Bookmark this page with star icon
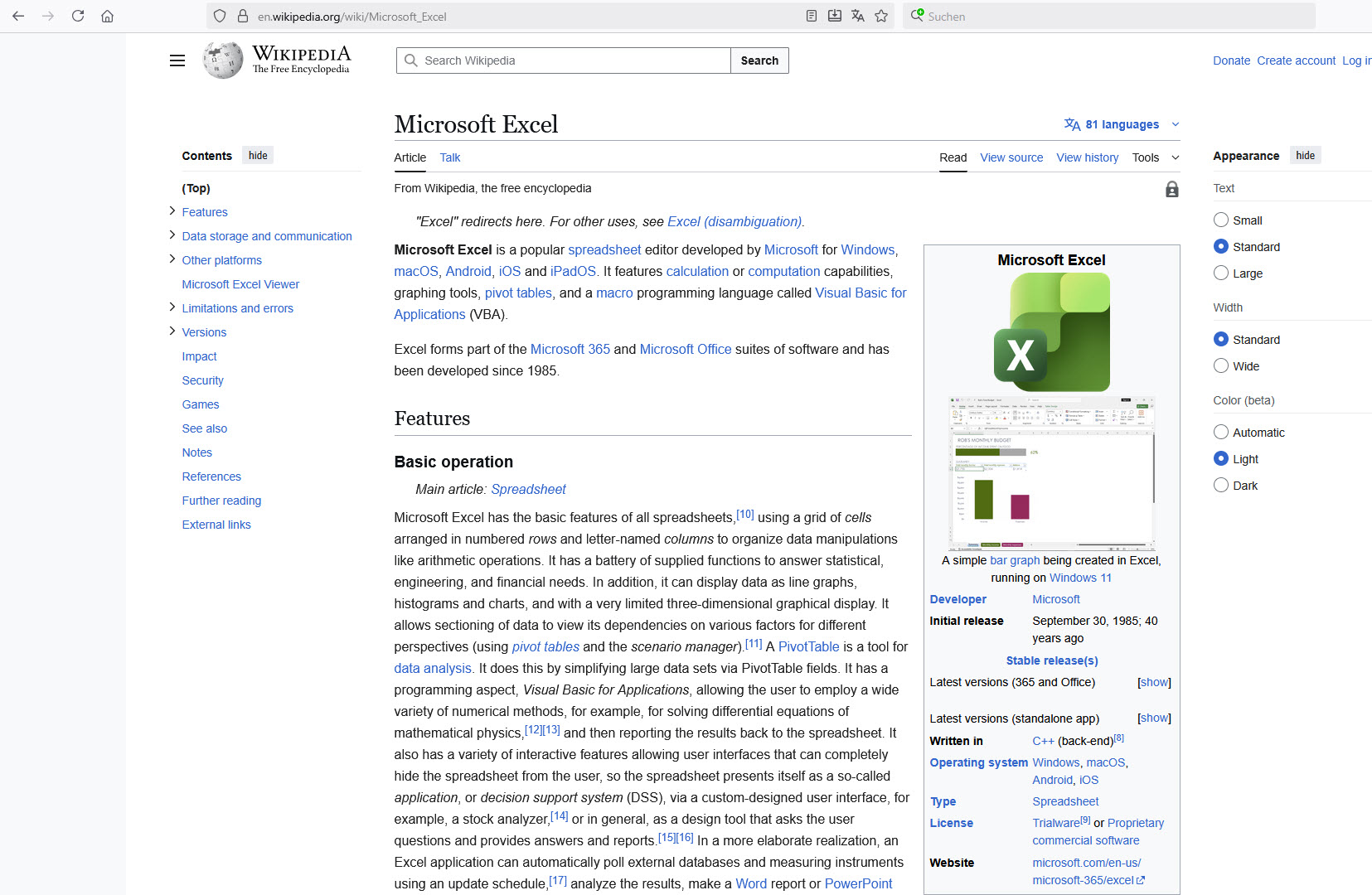Viewport: 1372px width, 895px height. click(881, 16)
